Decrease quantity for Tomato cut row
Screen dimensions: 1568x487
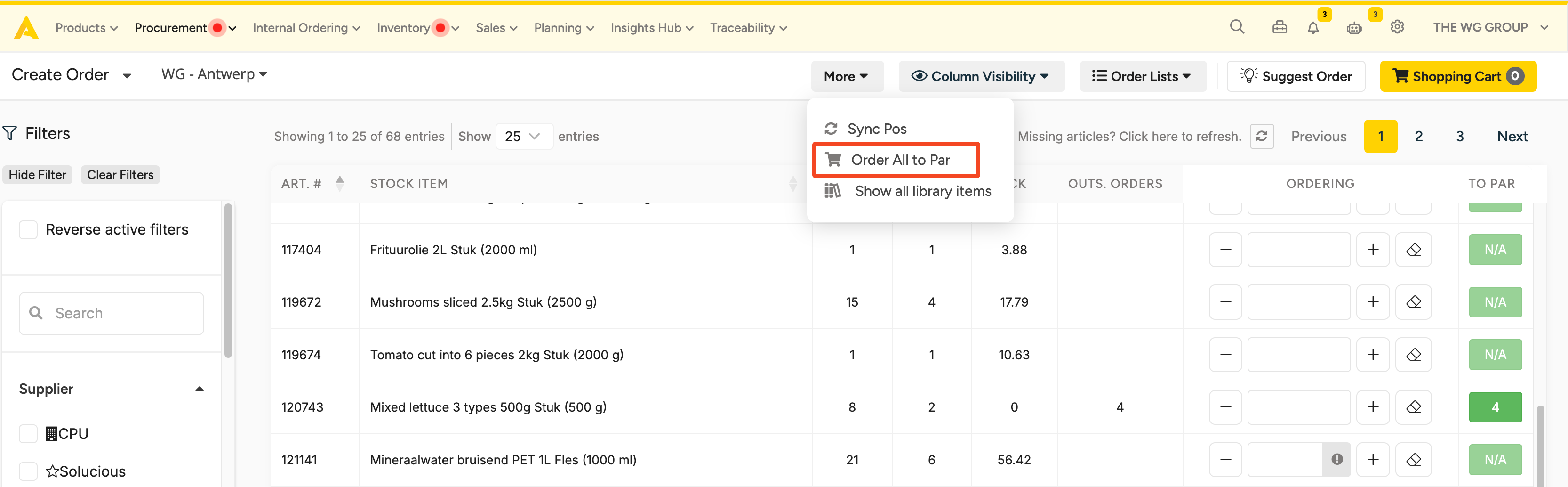pos(1225,355)
